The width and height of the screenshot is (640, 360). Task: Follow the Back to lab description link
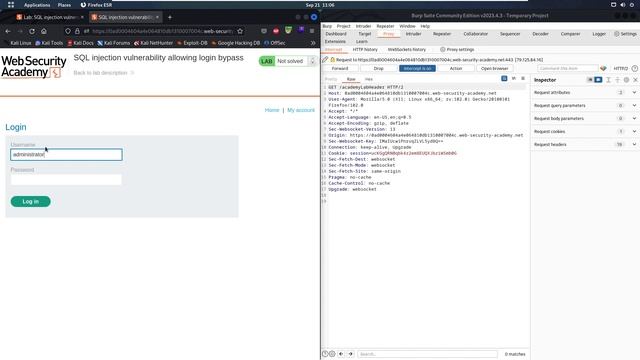[104, 73]
